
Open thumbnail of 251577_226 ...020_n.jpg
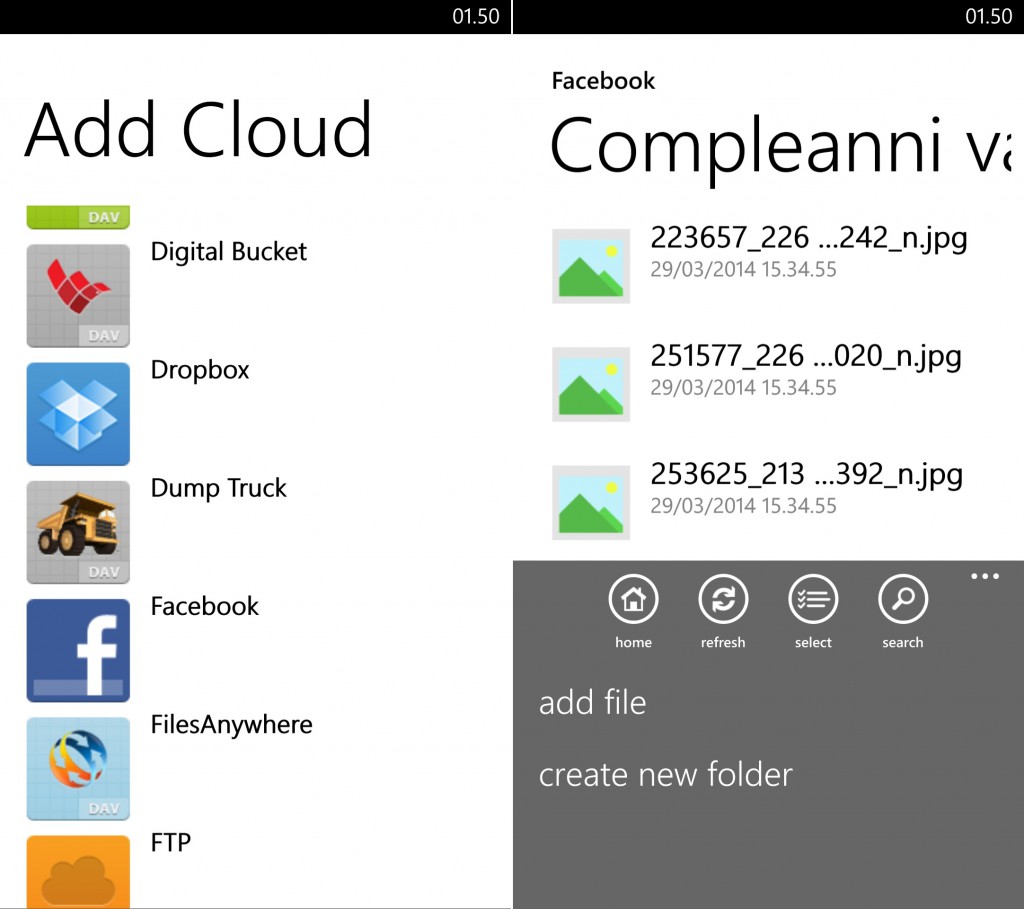591,384
